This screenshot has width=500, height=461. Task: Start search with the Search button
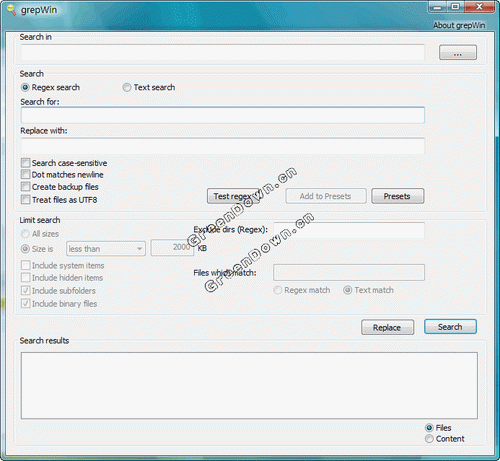click(450, 327)
